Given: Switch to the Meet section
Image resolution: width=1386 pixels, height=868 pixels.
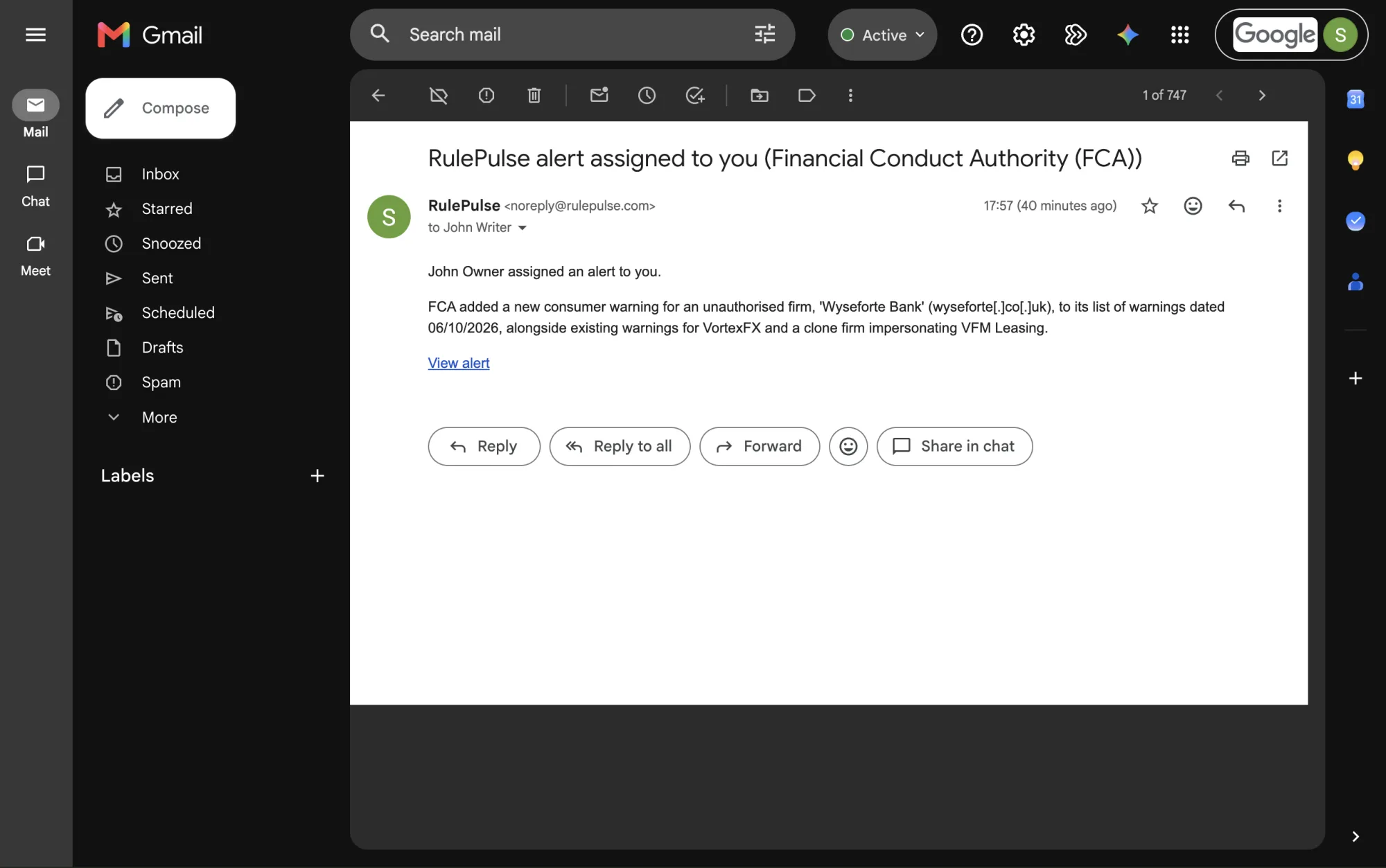Looking at the screenshot, I should 35,255.
